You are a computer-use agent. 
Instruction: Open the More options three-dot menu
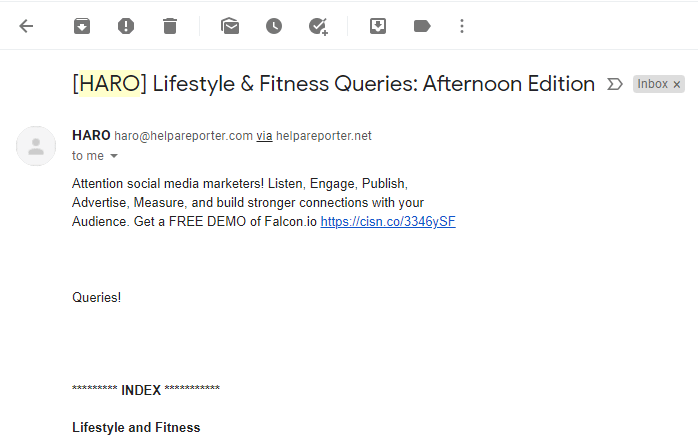click(462, 26)
